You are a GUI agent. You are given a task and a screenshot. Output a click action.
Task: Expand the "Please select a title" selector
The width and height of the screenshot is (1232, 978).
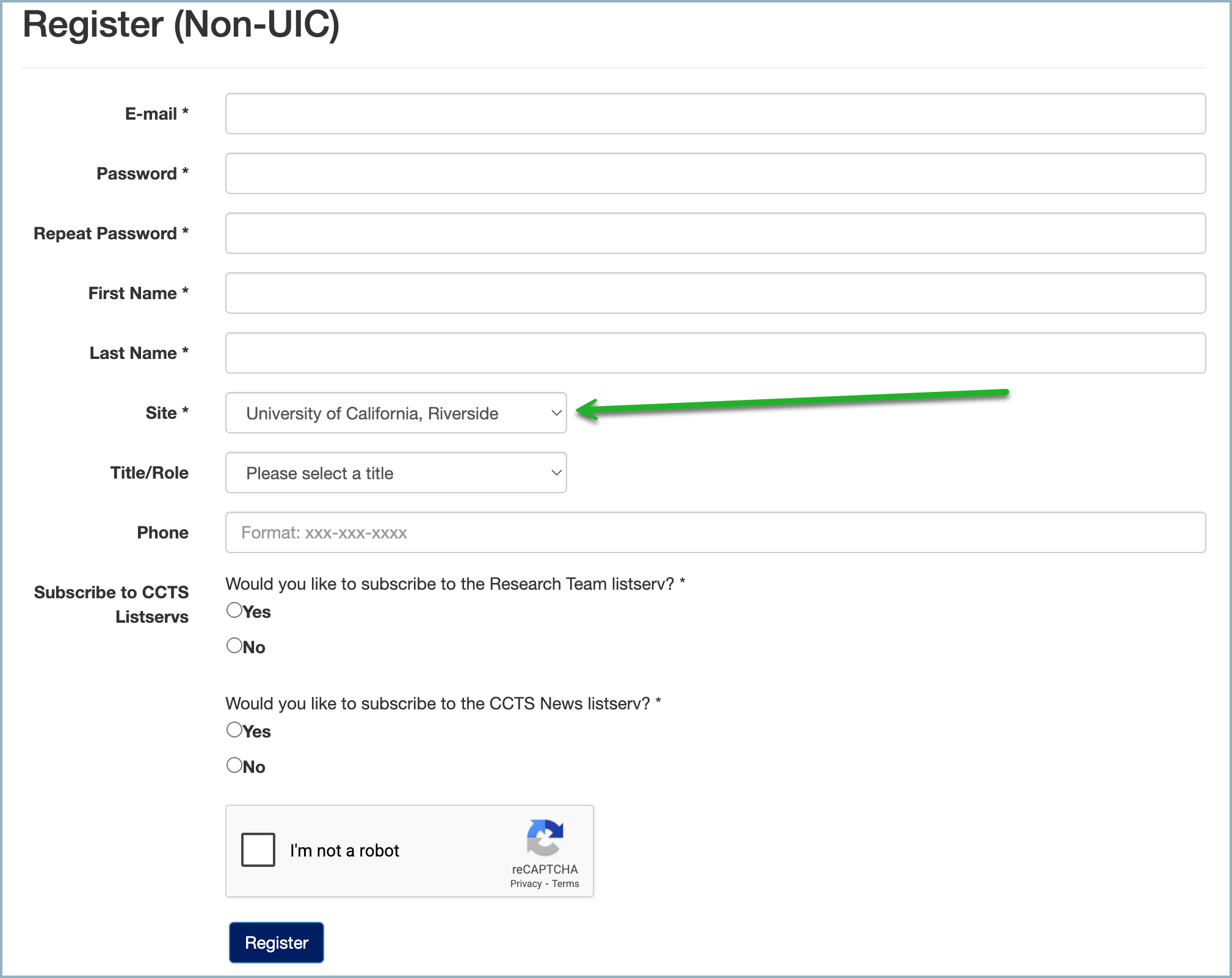396,473
